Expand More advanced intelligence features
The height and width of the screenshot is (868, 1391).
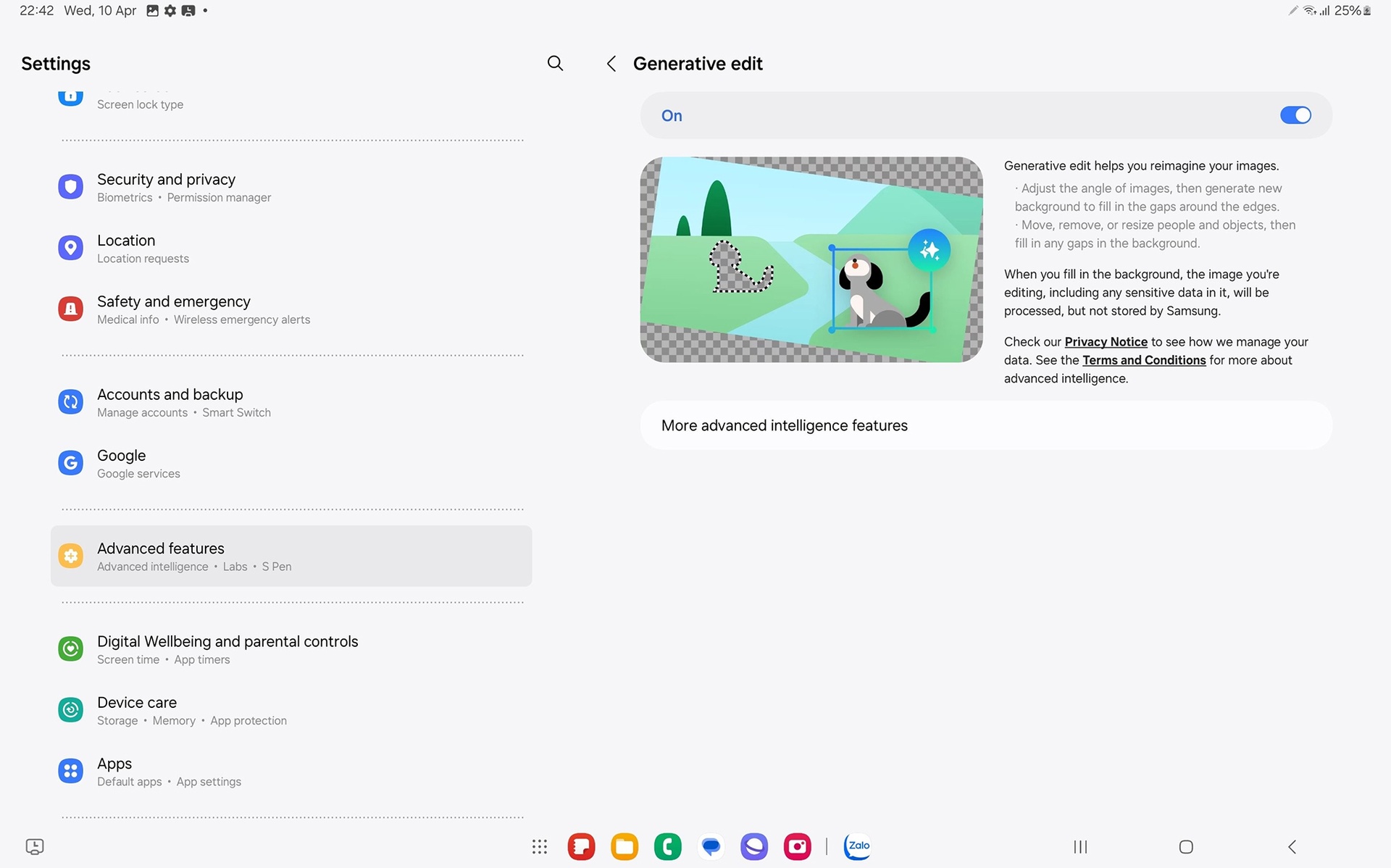[785, 425]
